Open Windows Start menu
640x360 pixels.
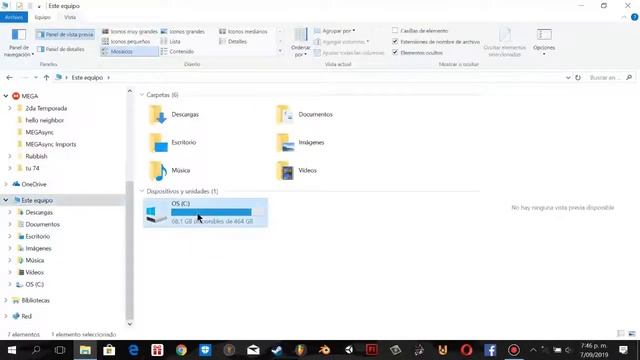click(x=12, y=350)
